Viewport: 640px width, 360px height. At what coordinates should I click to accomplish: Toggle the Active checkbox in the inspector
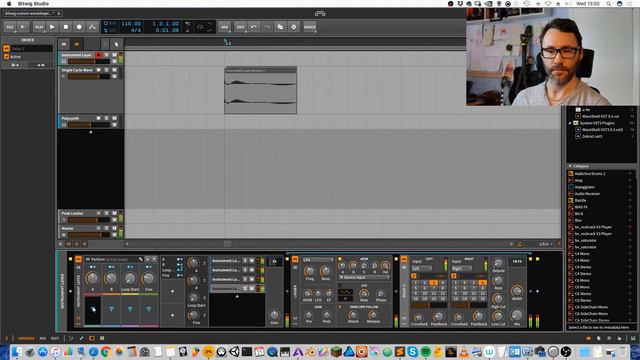(x=7, y=57)
